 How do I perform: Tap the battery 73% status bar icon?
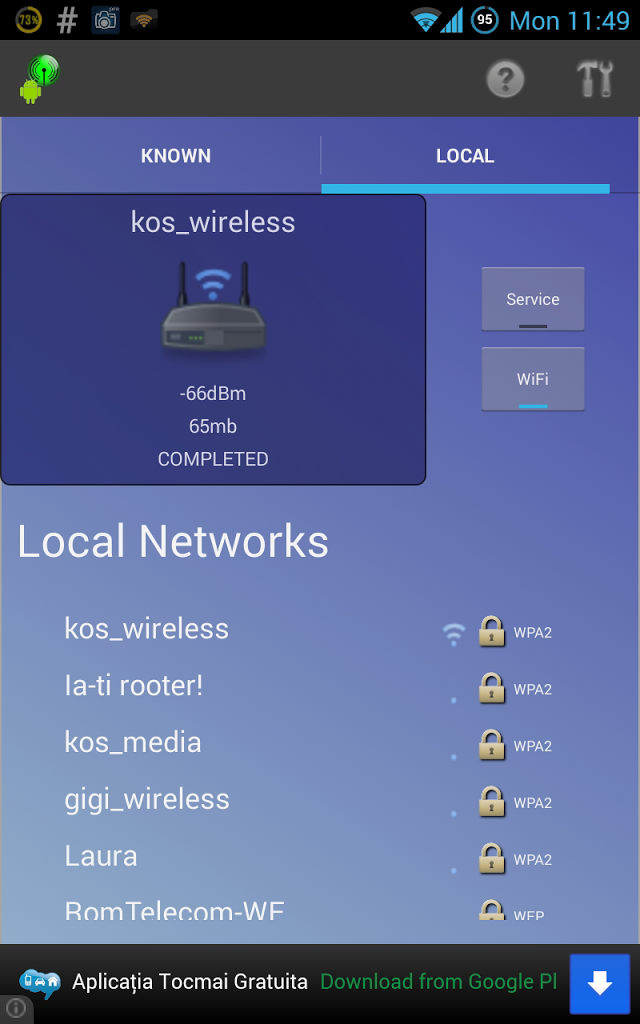click(x=28, y=20)
